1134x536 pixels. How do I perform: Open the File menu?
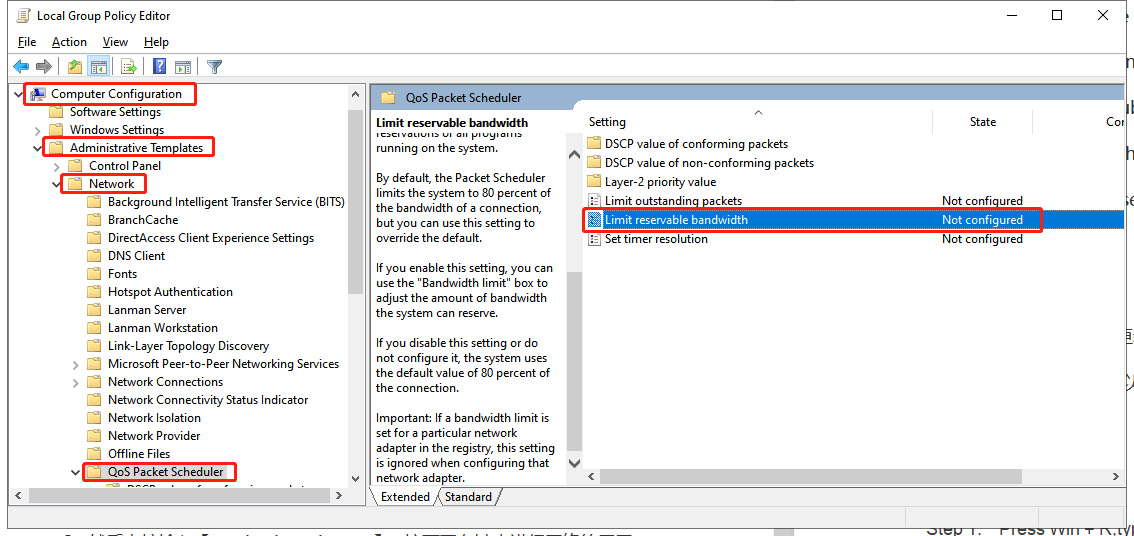[27, 42]
